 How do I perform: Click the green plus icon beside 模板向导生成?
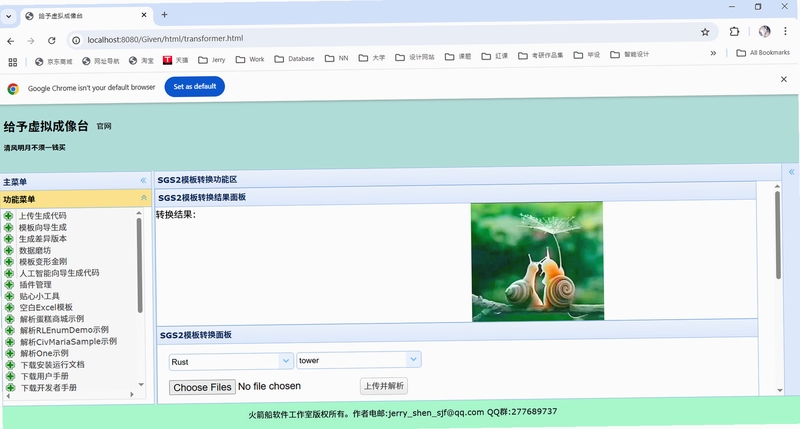tap(9, 228)
